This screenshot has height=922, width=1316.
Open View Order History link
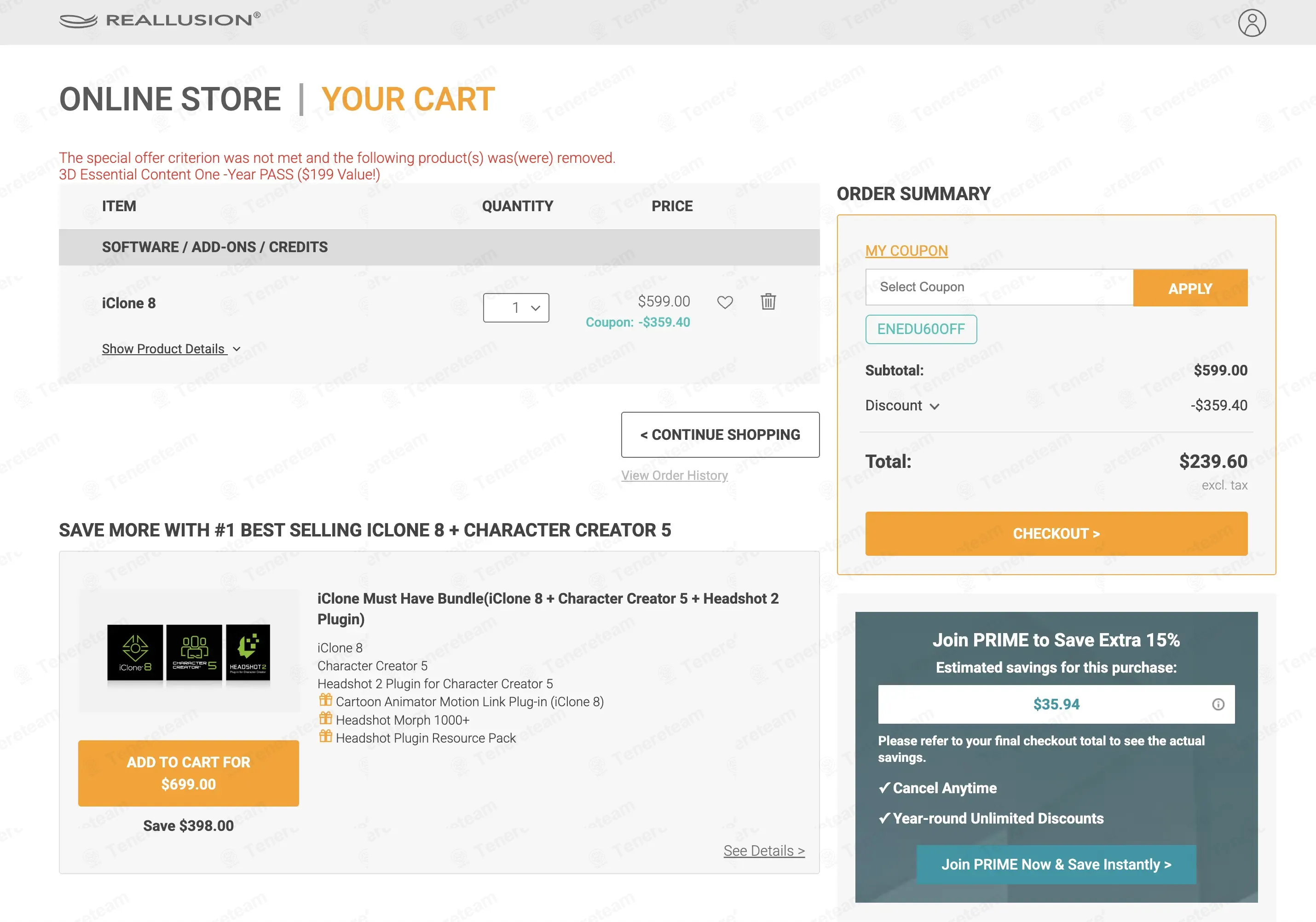(675, 476)
